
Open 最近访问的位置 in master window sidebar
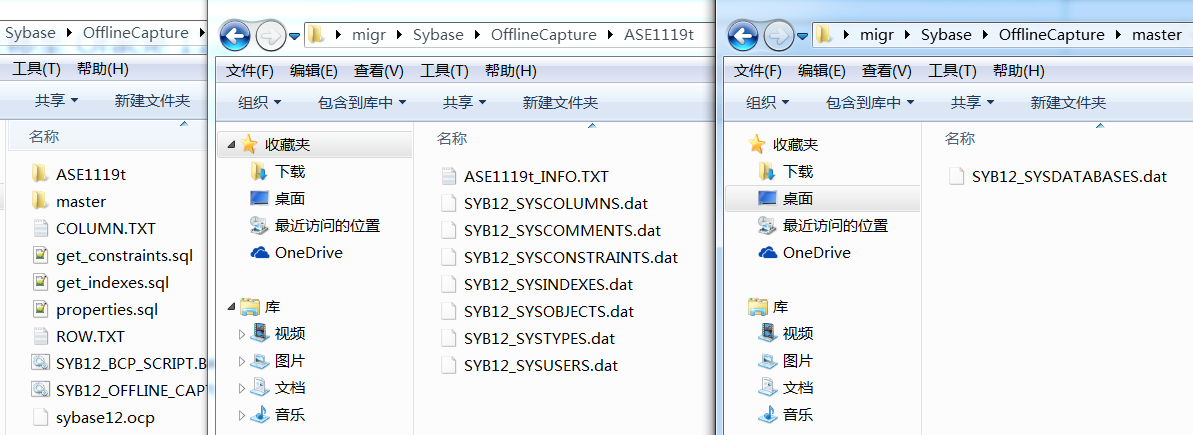point(823,226)
